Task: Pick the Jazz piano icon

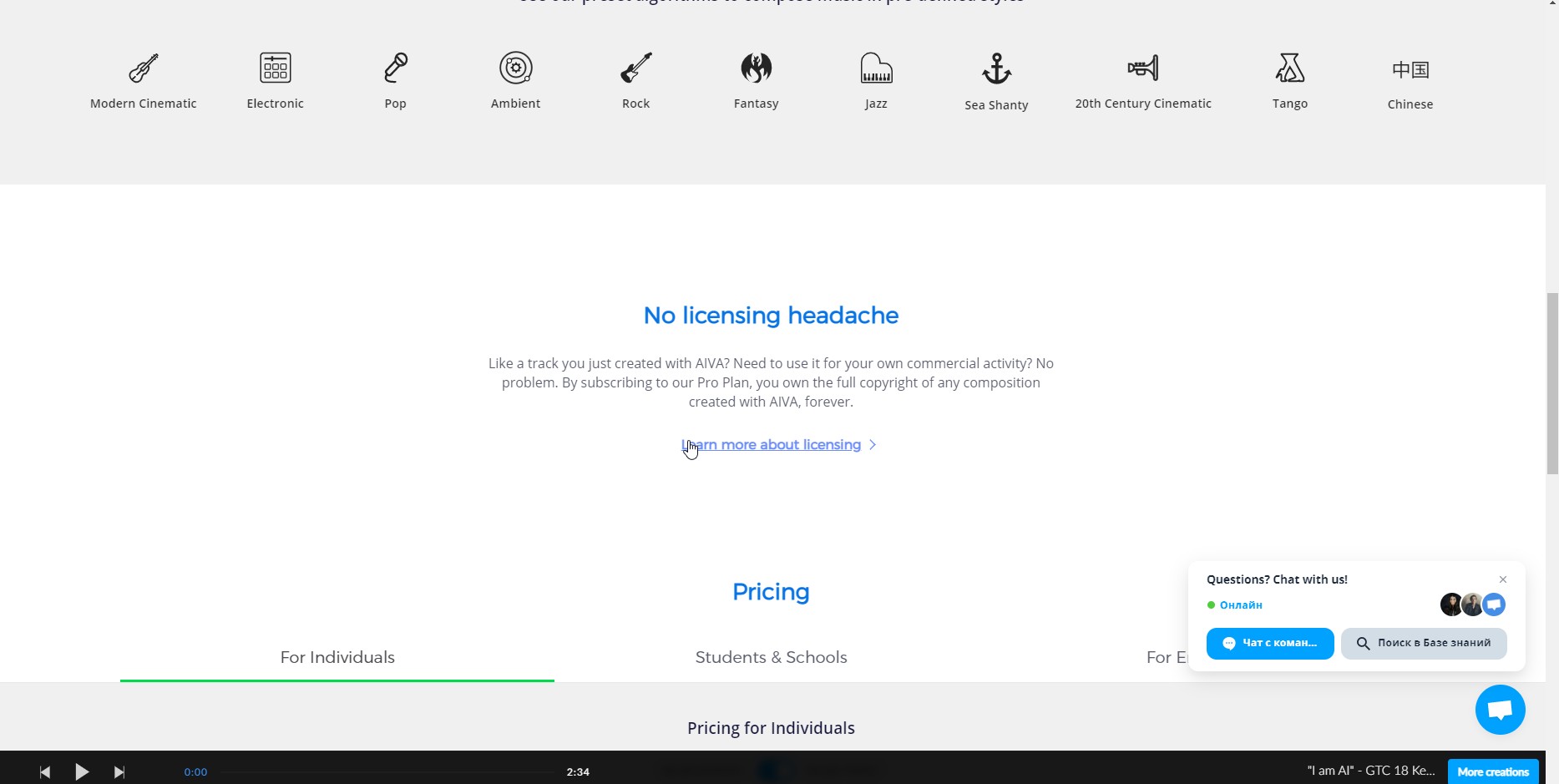Action: click(x=877, y=68)
